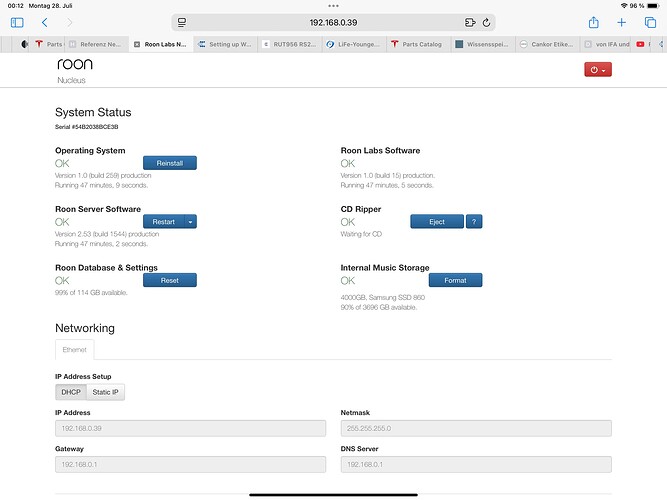Switch to the Setting up W... tab
This screenshot has height=500, width=667.
(225, 44)
